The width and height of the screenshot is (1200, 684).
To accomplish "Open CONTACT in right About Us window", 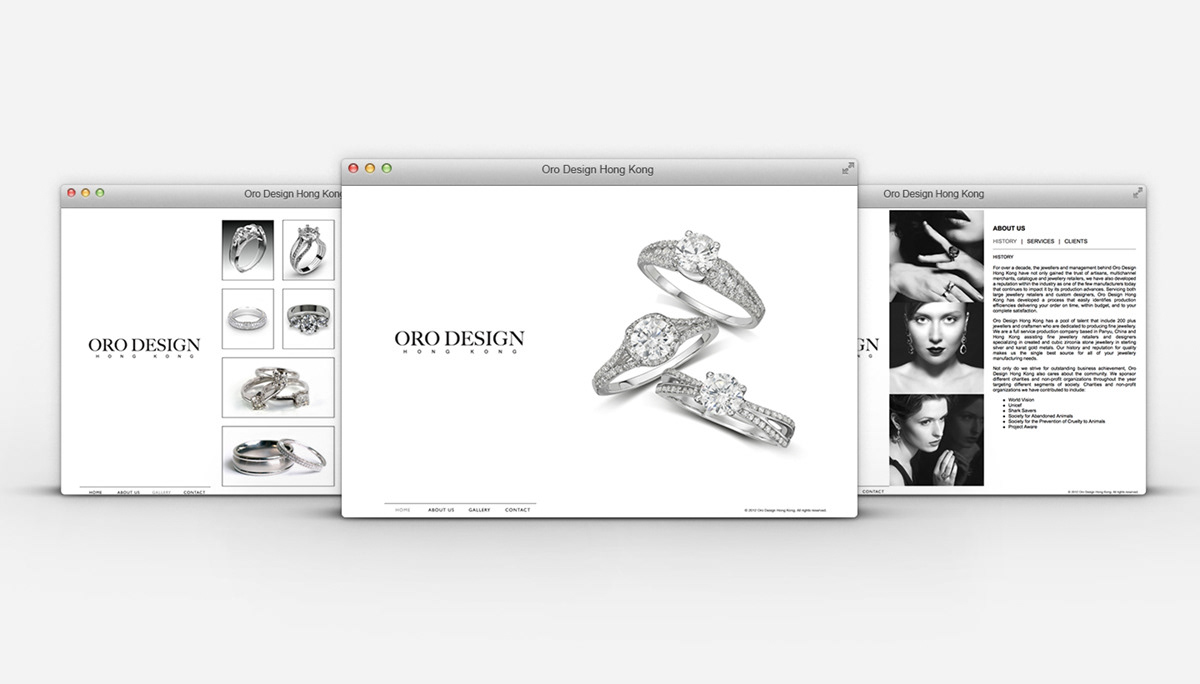I will 872,491.
